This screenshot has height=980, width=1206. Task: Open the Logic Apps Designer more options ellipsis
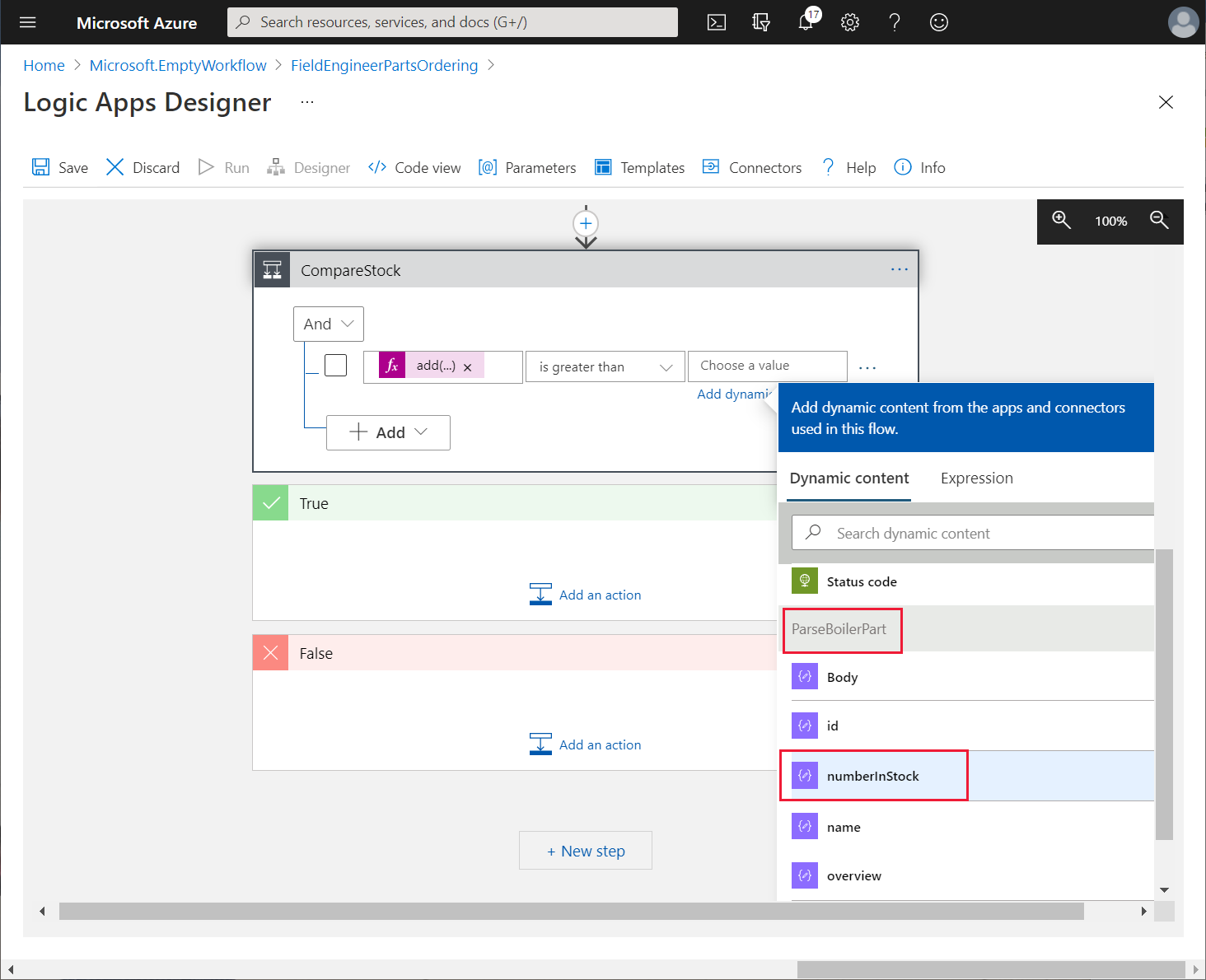pos(307,102)
